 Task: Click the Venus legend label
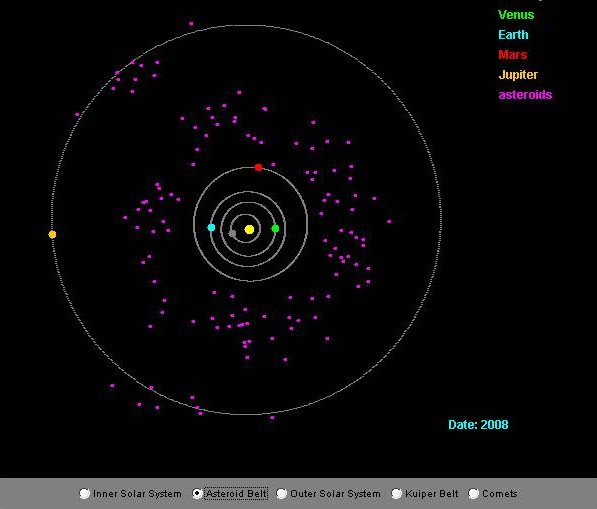(516, 15)
